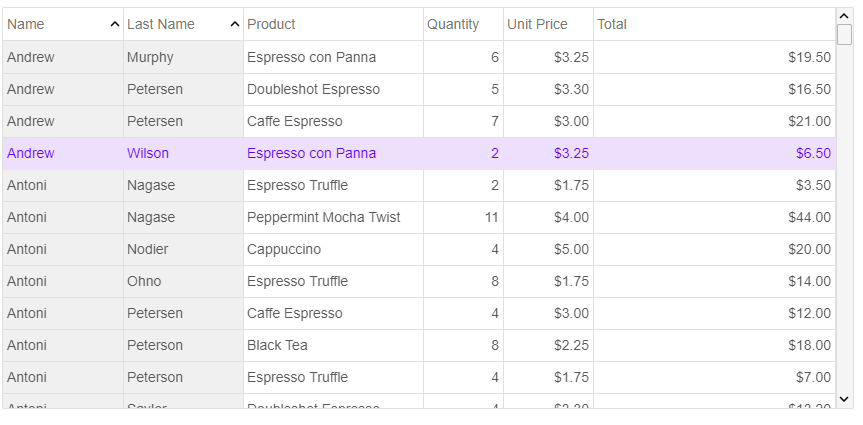Click the Name column sort arrow icon
The image size is (863, 425).
click(x=114, y=24)
